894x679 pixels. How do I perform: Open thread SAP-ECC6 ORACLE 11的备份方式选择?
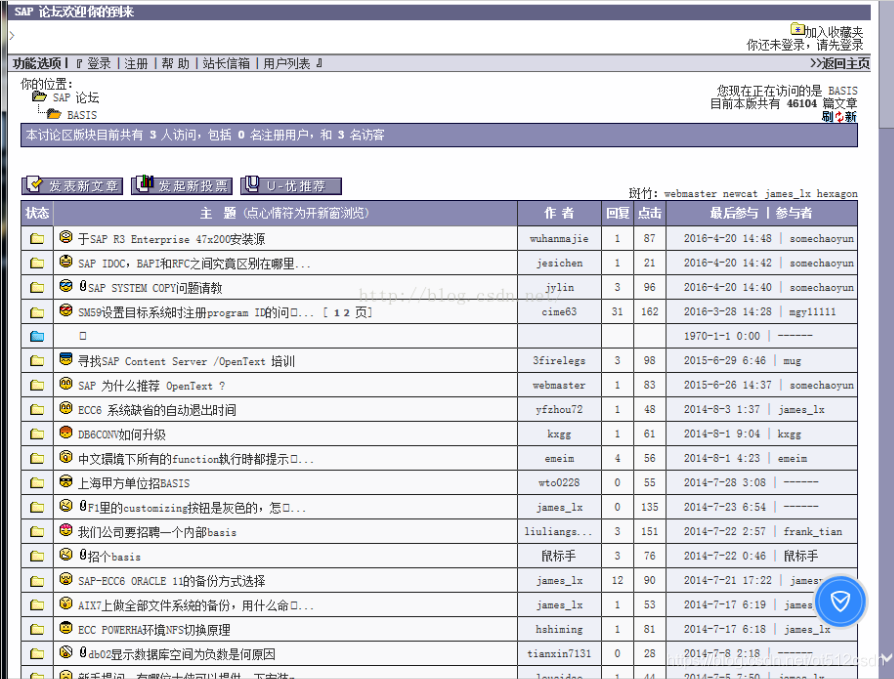(x=171, y=582)
